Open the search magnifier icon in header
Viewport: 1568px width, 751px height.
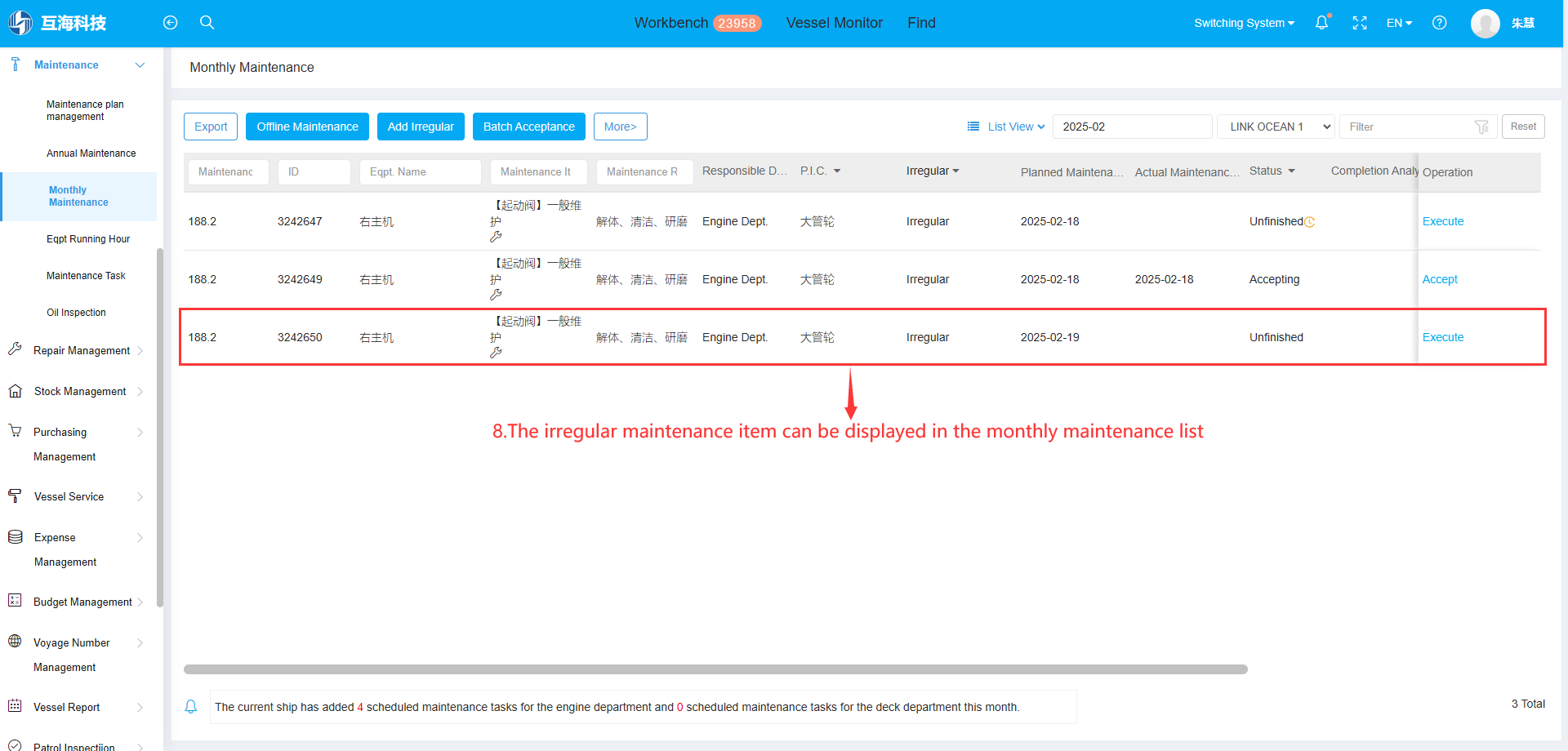207,23
